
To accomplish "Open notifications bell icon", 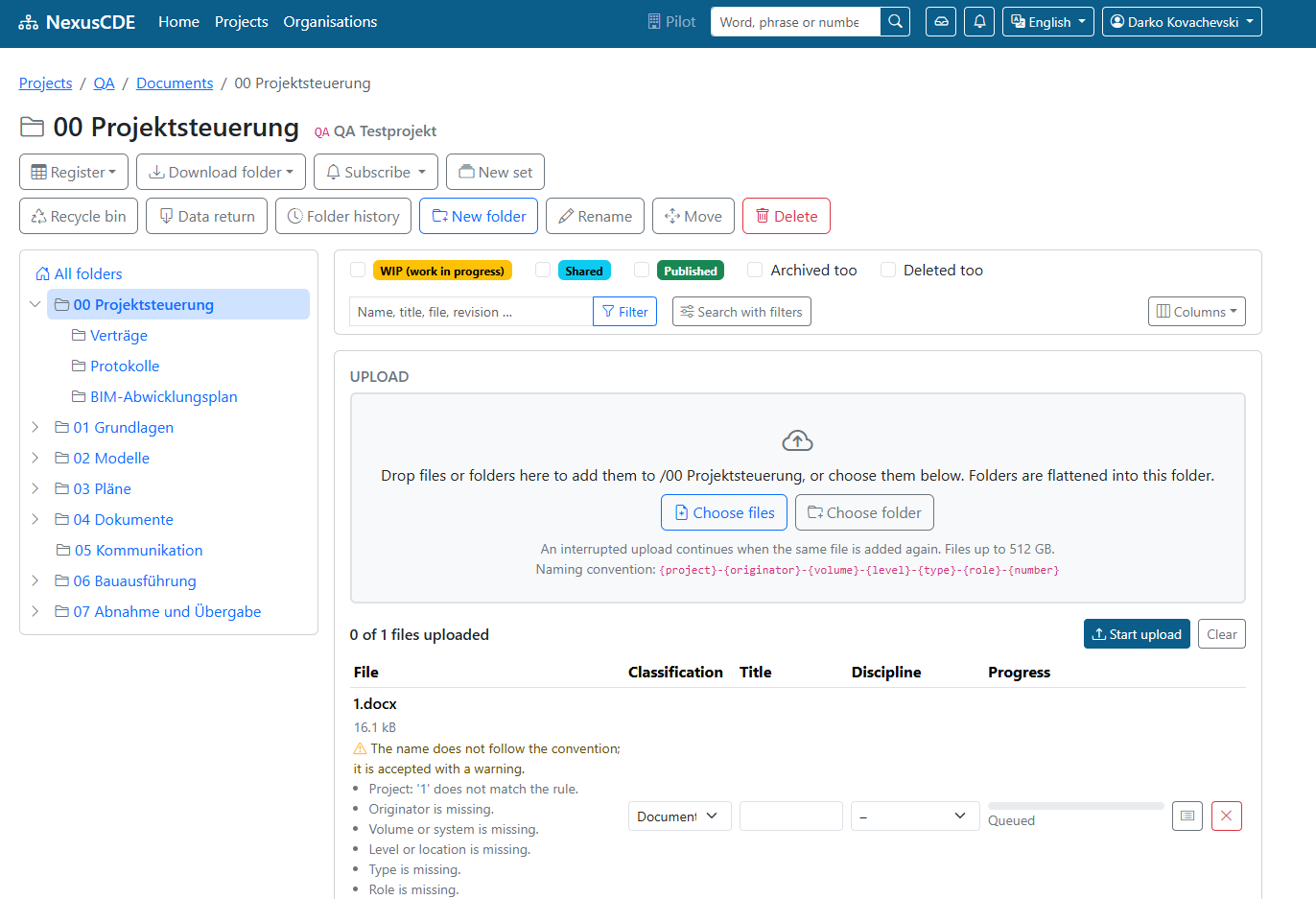I will tap(979, 22).
